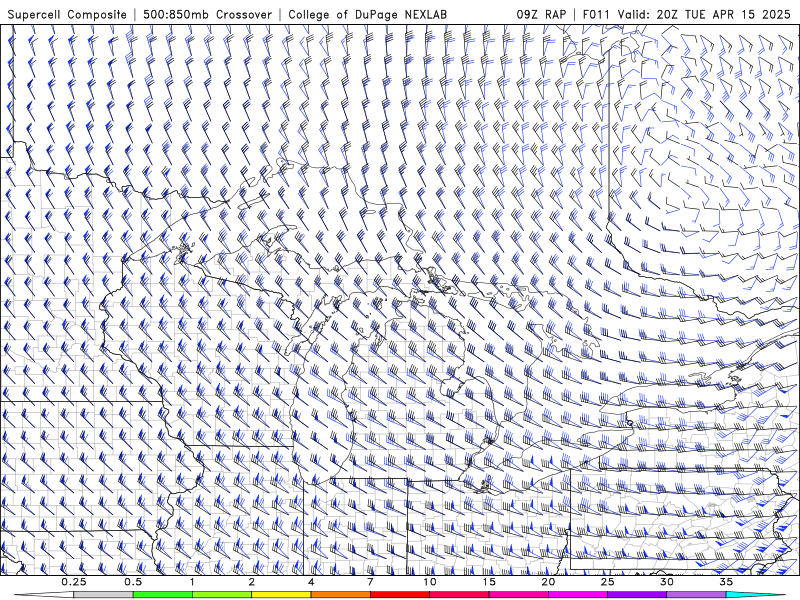Click the 10 color scale label
The height and width of the screenshot is (600, 800).
pos(430,582)
